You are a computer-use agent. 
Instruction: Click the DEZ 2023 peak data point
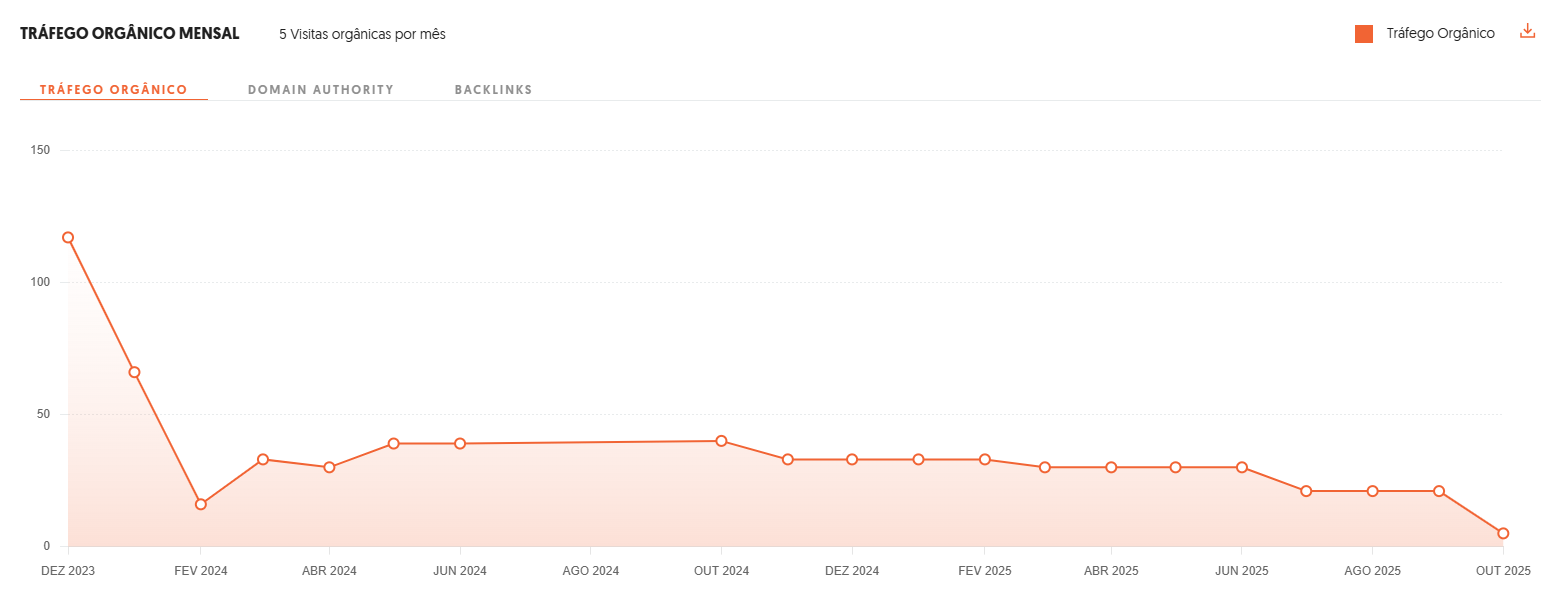tap(68, 238)
